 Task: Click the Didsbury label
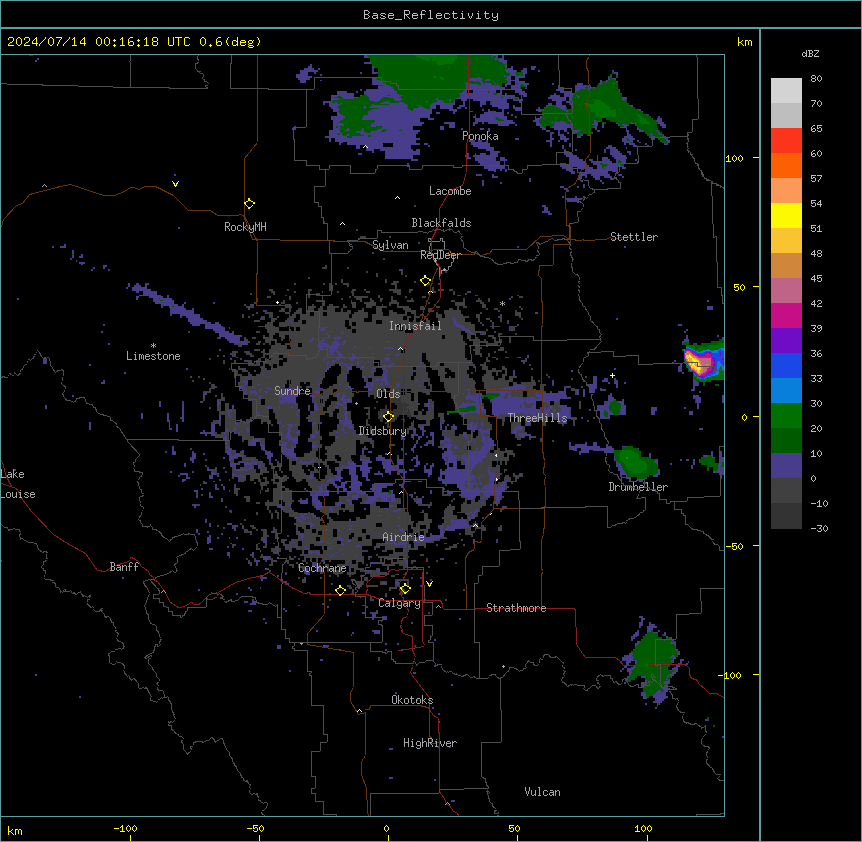[x=383, y=431]
